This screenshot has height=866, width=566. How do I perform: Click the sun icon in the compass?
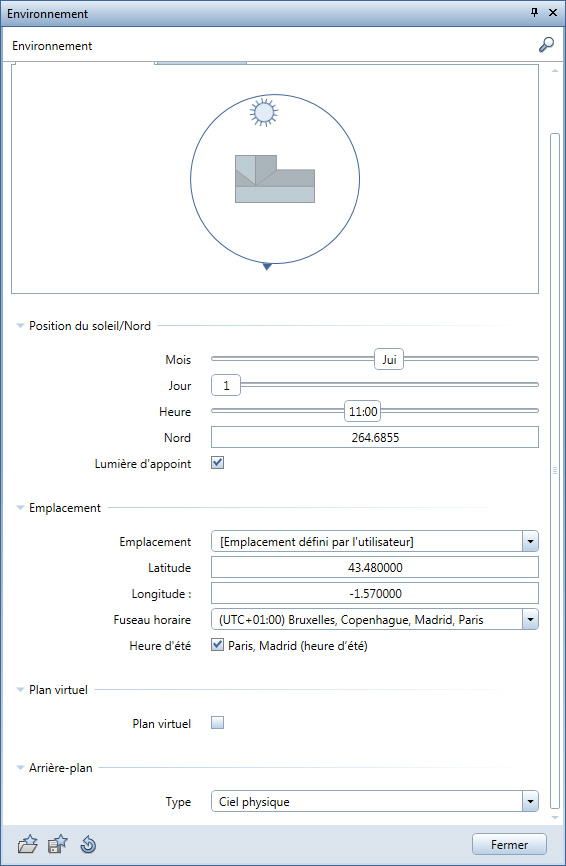pyautogui.click(x=263, y=113)
